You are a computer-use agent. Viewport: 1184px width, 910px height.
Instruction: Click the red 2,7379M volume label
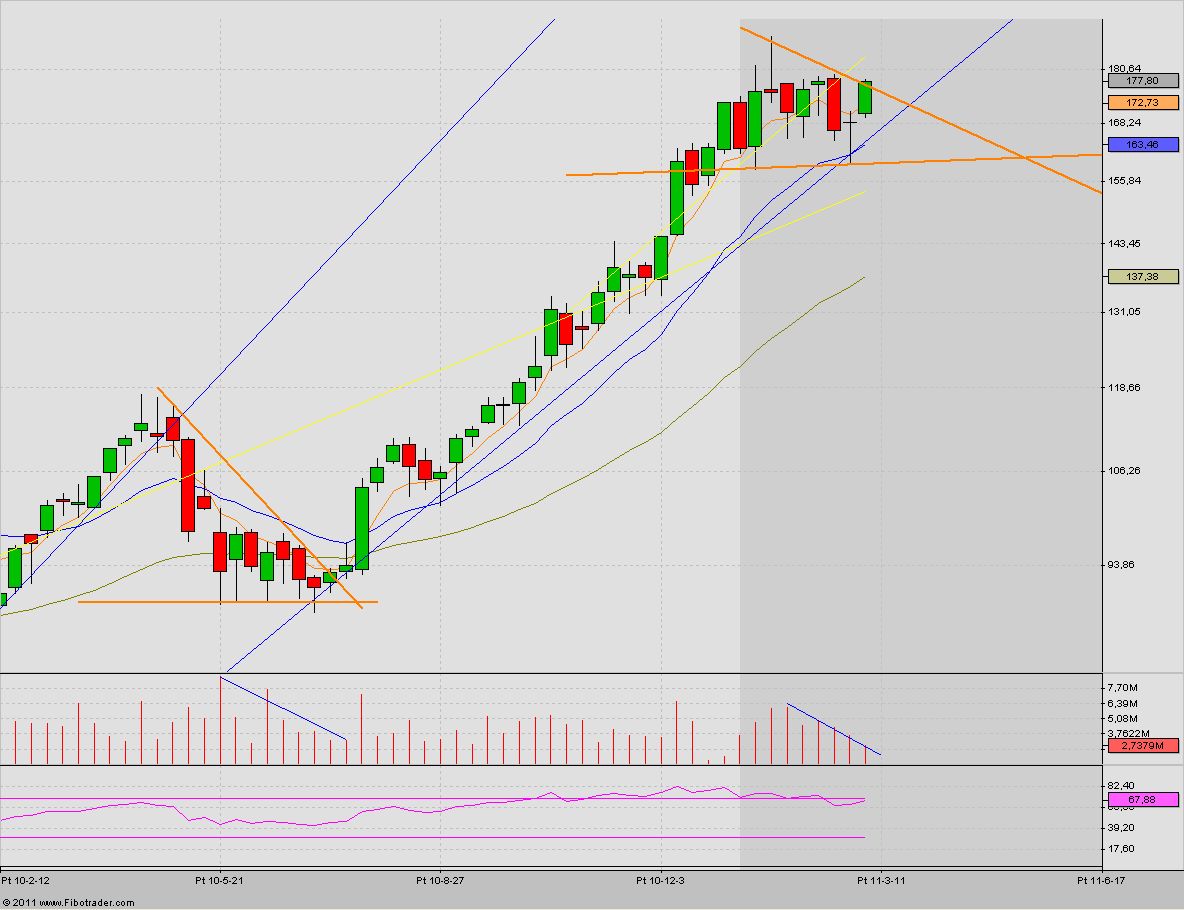coord(1142,745)
